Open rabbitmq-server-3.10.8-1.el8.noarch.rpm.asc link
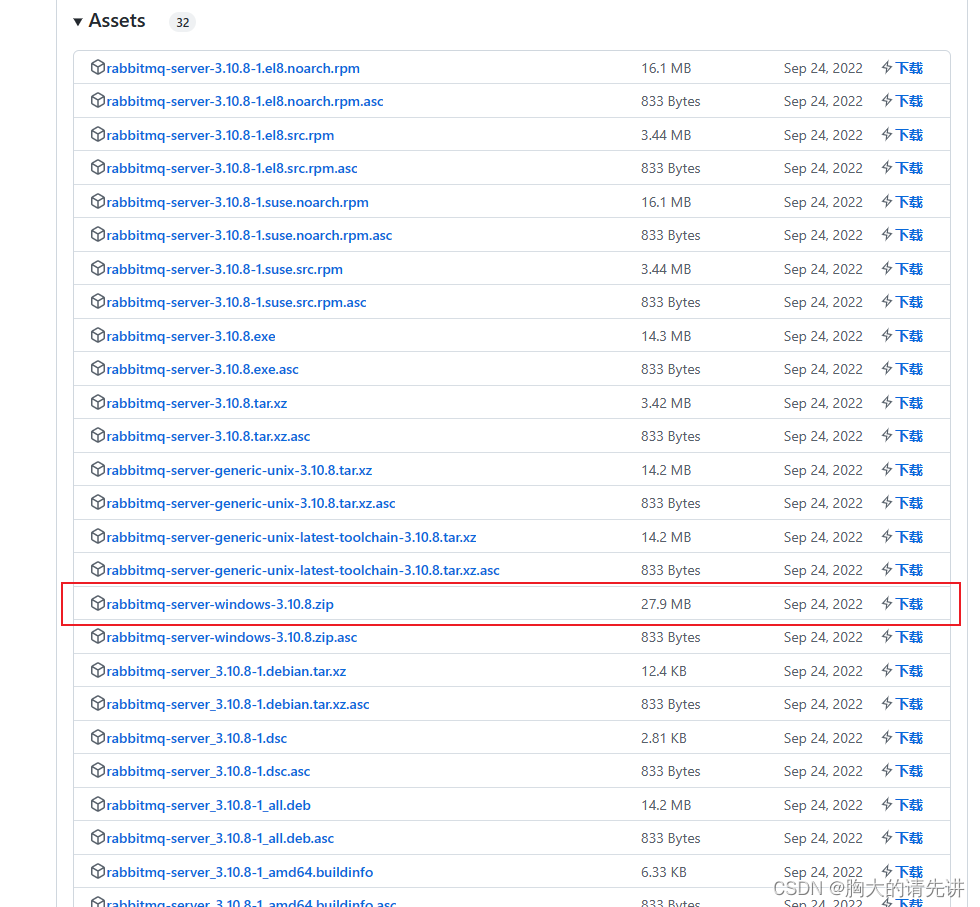 [245, 101]
